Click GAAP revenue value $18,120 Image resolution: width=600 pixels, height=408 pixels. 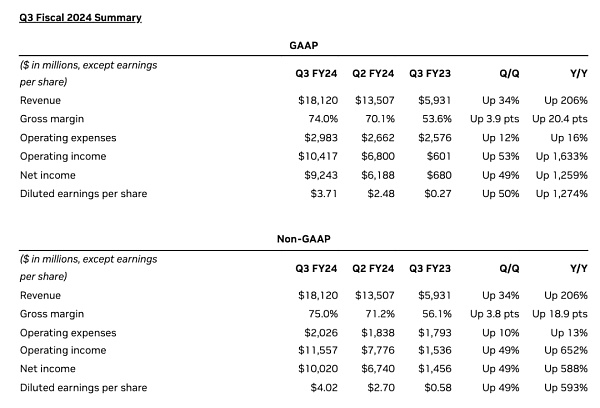(x=319, y=101)
